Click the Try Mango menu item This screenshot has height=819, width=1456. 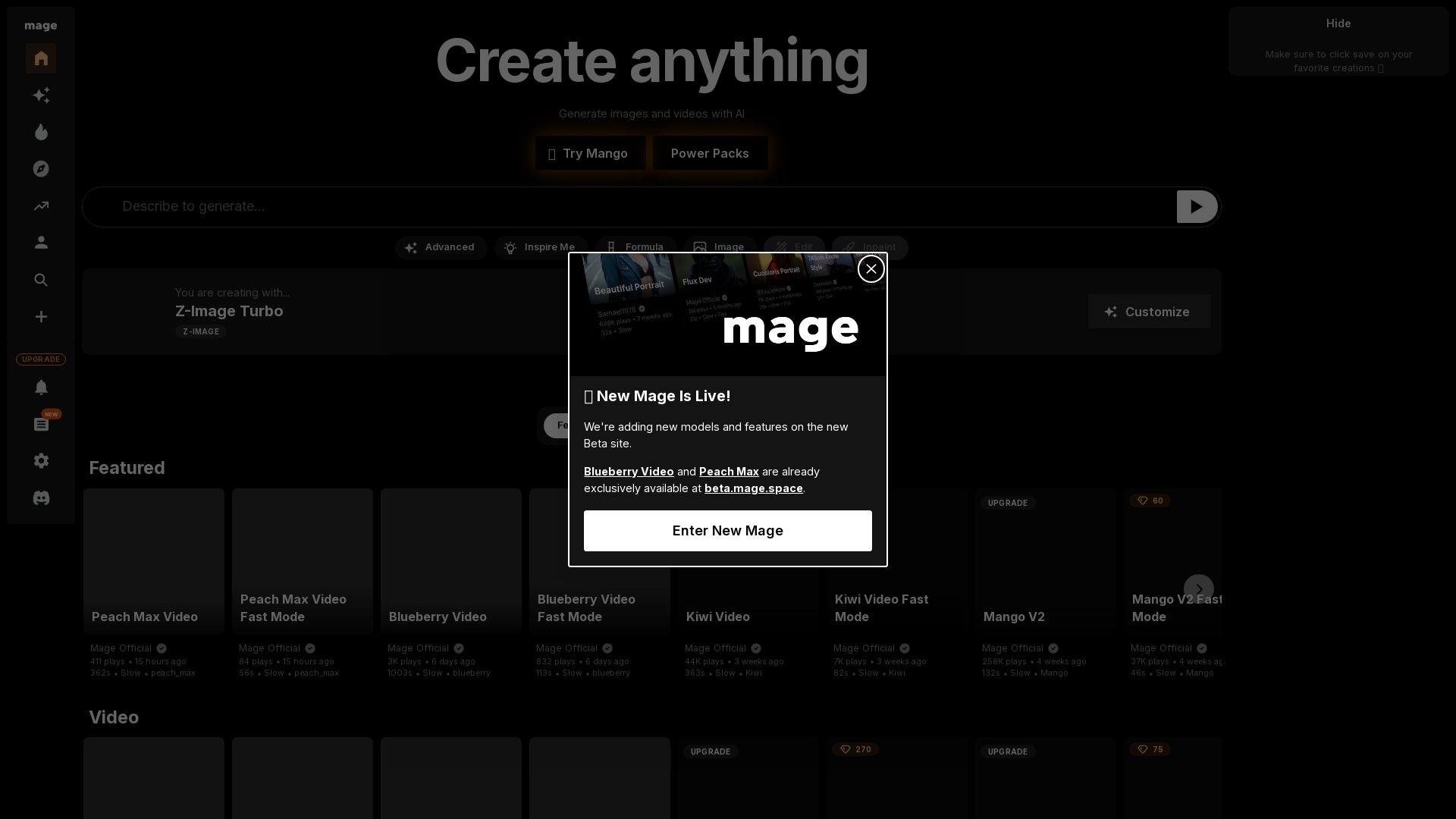point(590,153)
